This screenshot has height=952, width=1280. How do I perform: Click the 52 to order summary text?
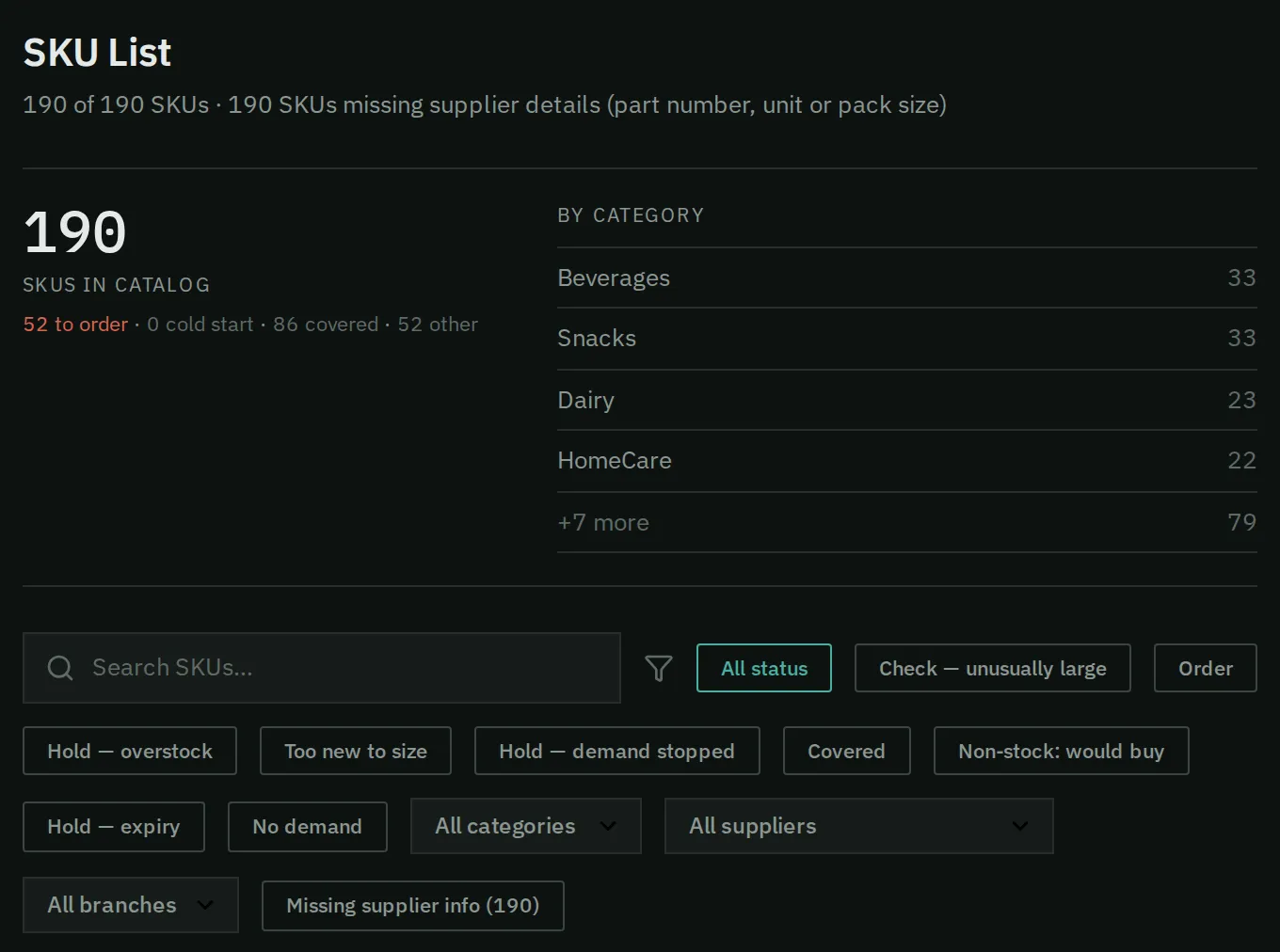75,325
